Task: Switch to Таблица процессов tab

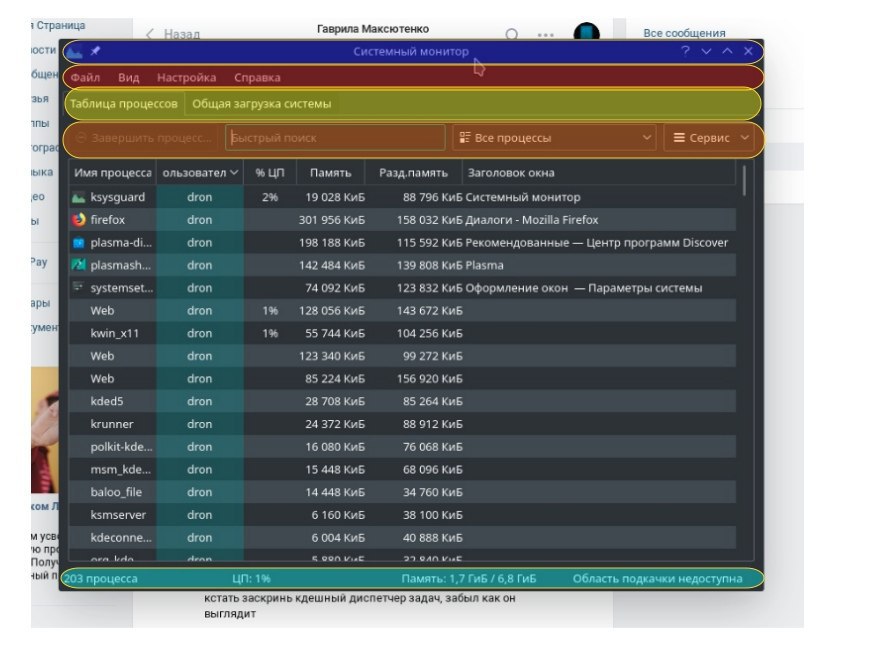Action: coord(124,104)
